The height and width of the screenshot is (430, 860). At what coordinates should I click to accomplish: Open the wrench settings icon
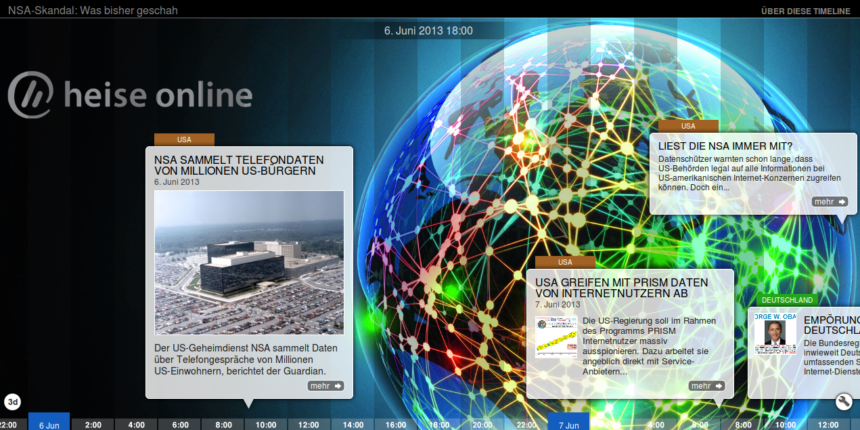[x=845, y=401]
